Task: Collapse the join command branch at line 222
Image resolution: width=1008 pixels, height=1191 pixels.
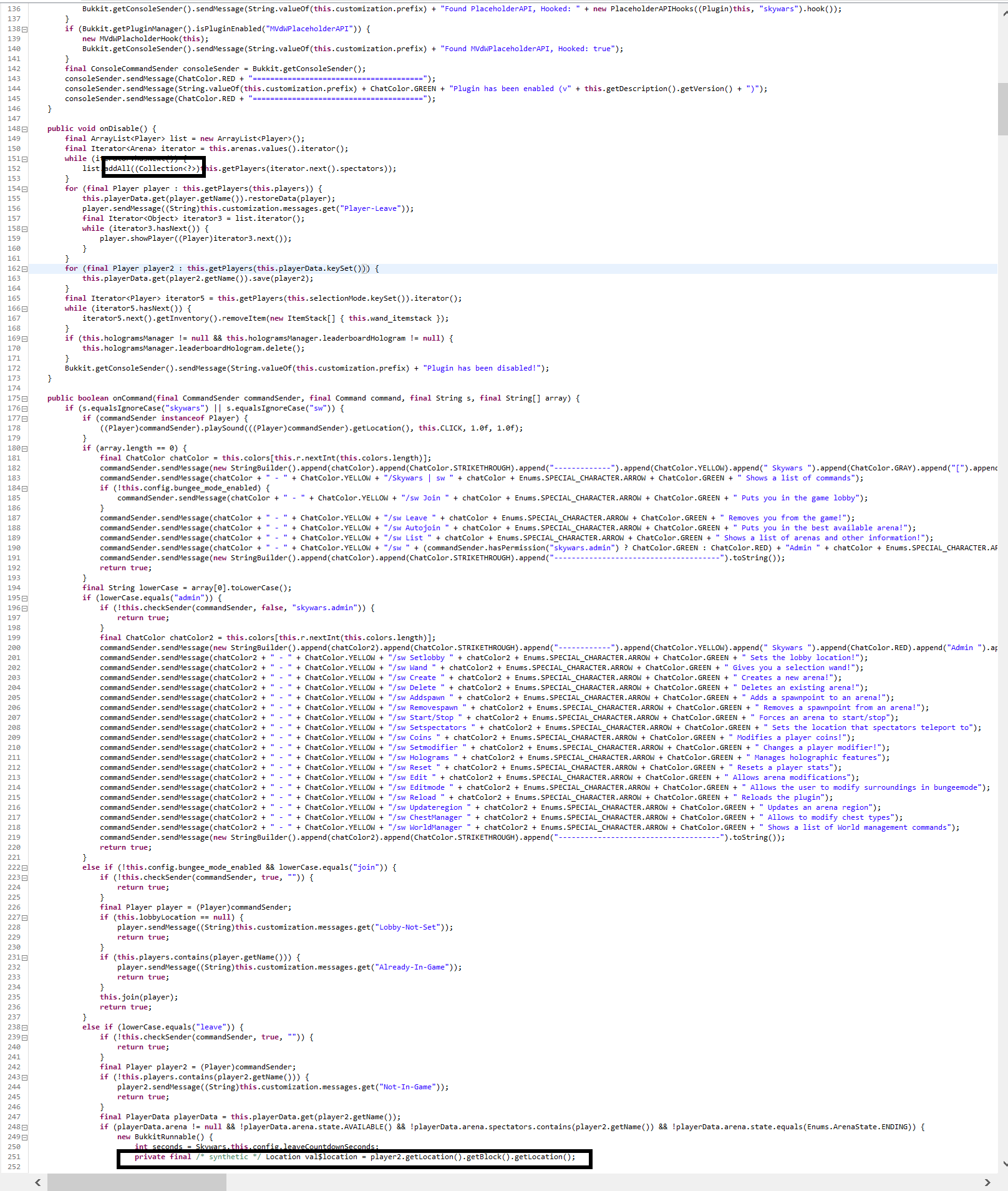Action: click(24, 867)
